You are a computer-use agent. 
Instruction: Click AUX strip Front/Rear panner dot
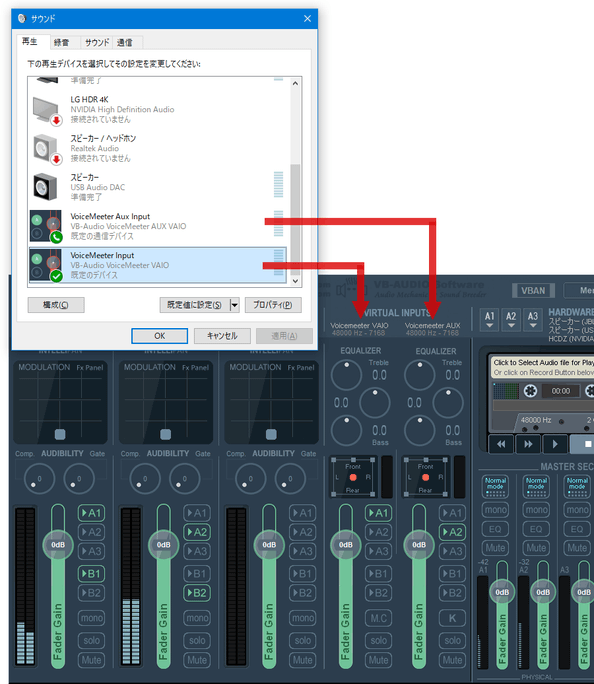(x=426, y=477)
